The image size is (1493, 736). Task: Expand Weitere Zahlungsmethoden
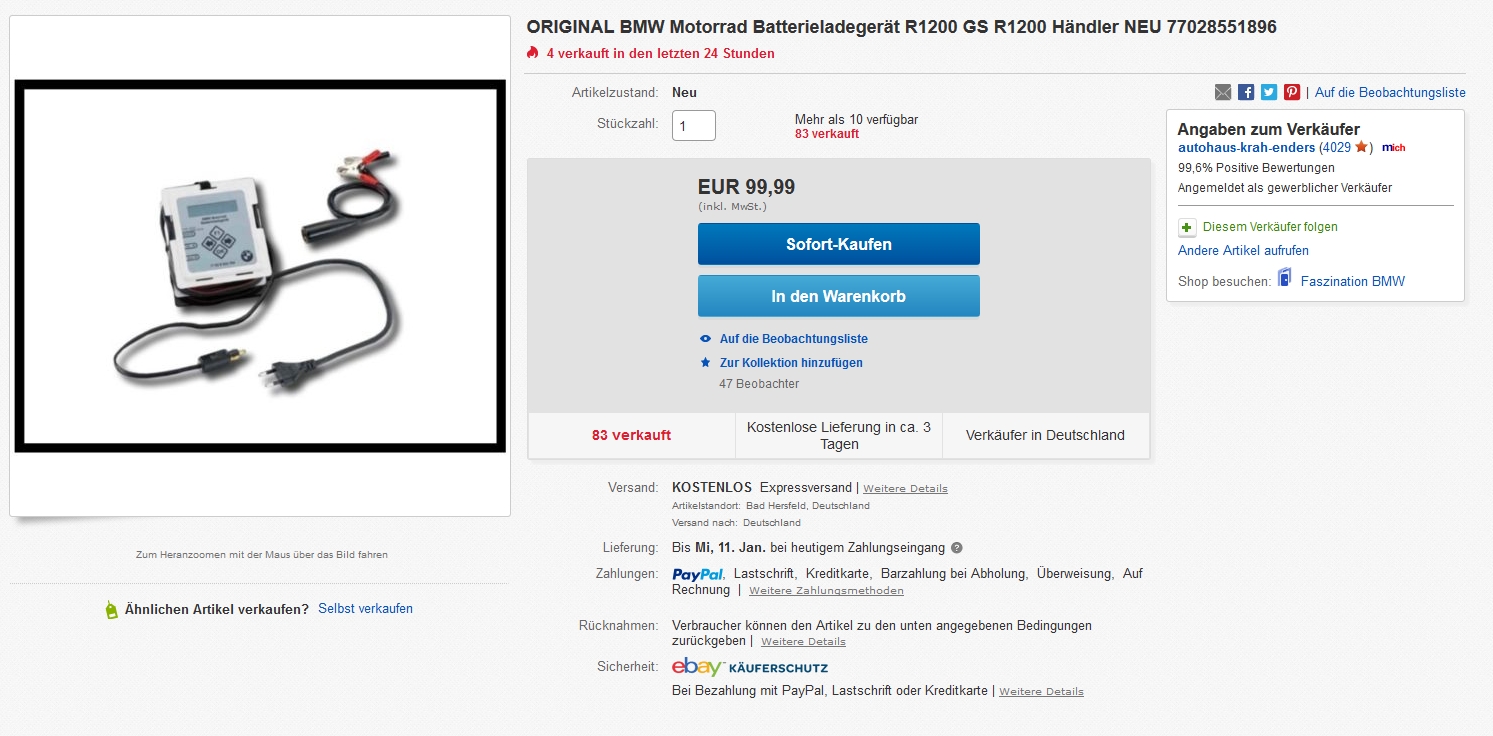pos(826,591)
